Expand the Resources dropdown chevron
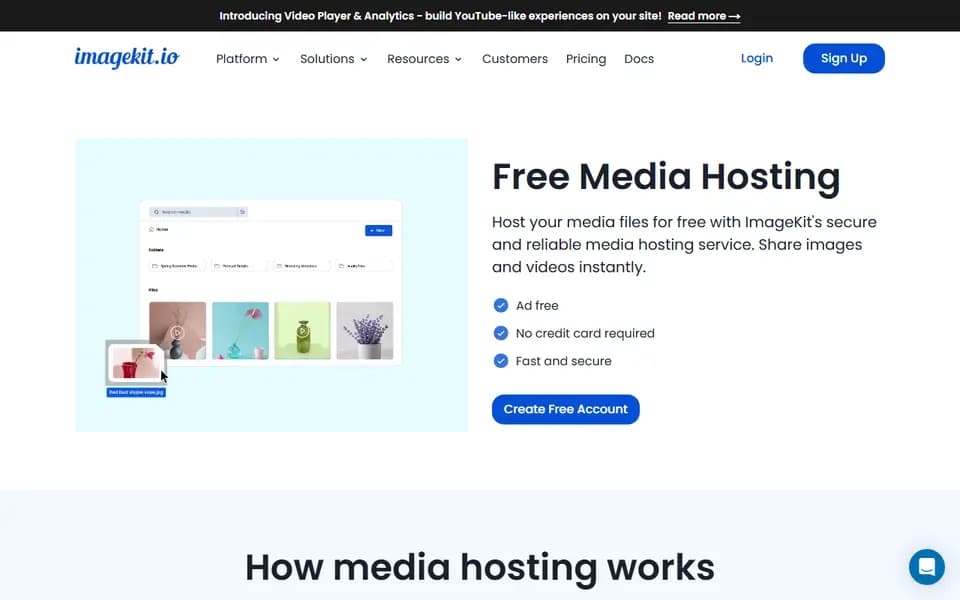Viewport: 960px width, 600px height. pos(458,59)
